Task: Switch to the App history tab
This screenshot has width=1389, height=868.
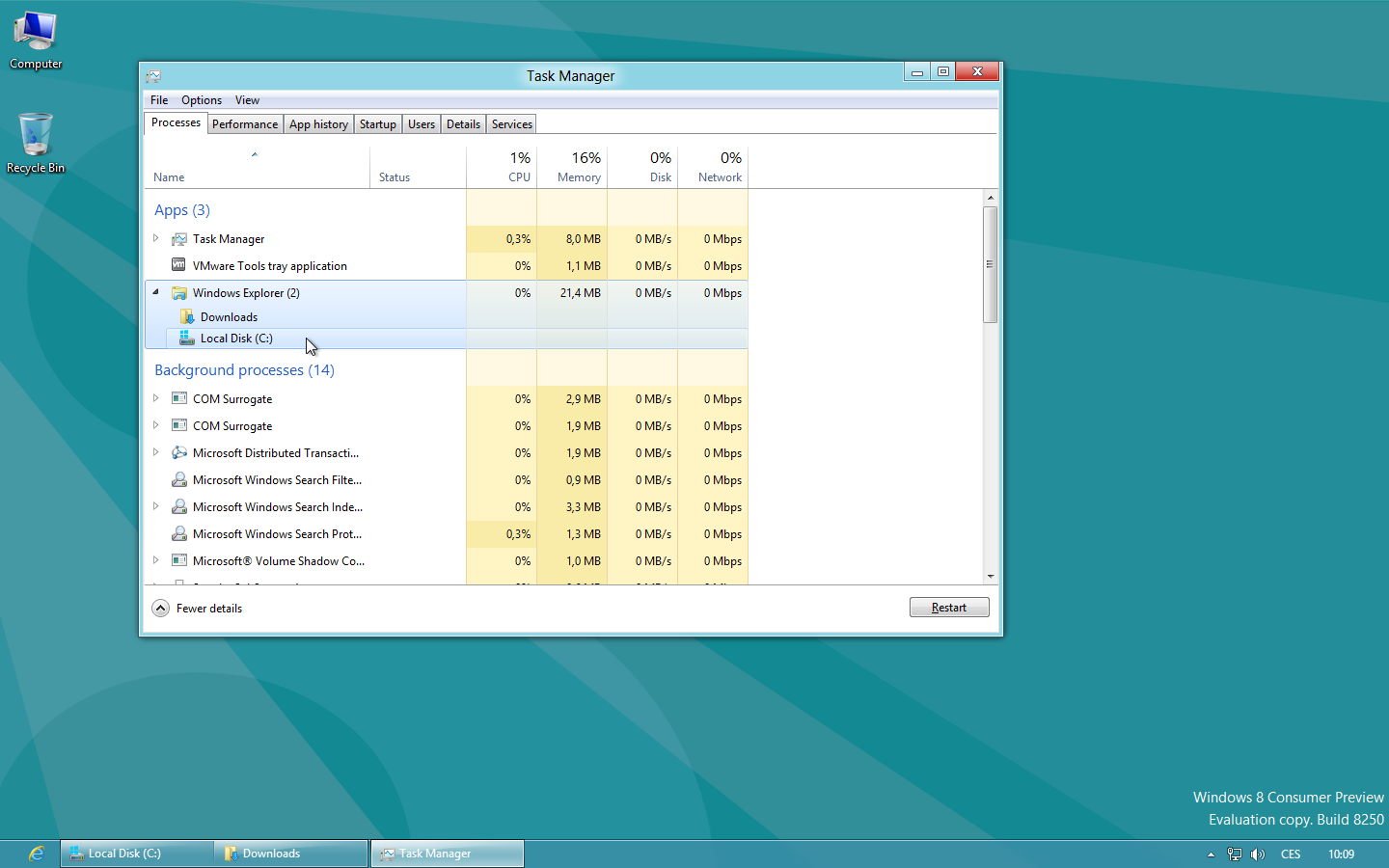Action: [318, 124]
